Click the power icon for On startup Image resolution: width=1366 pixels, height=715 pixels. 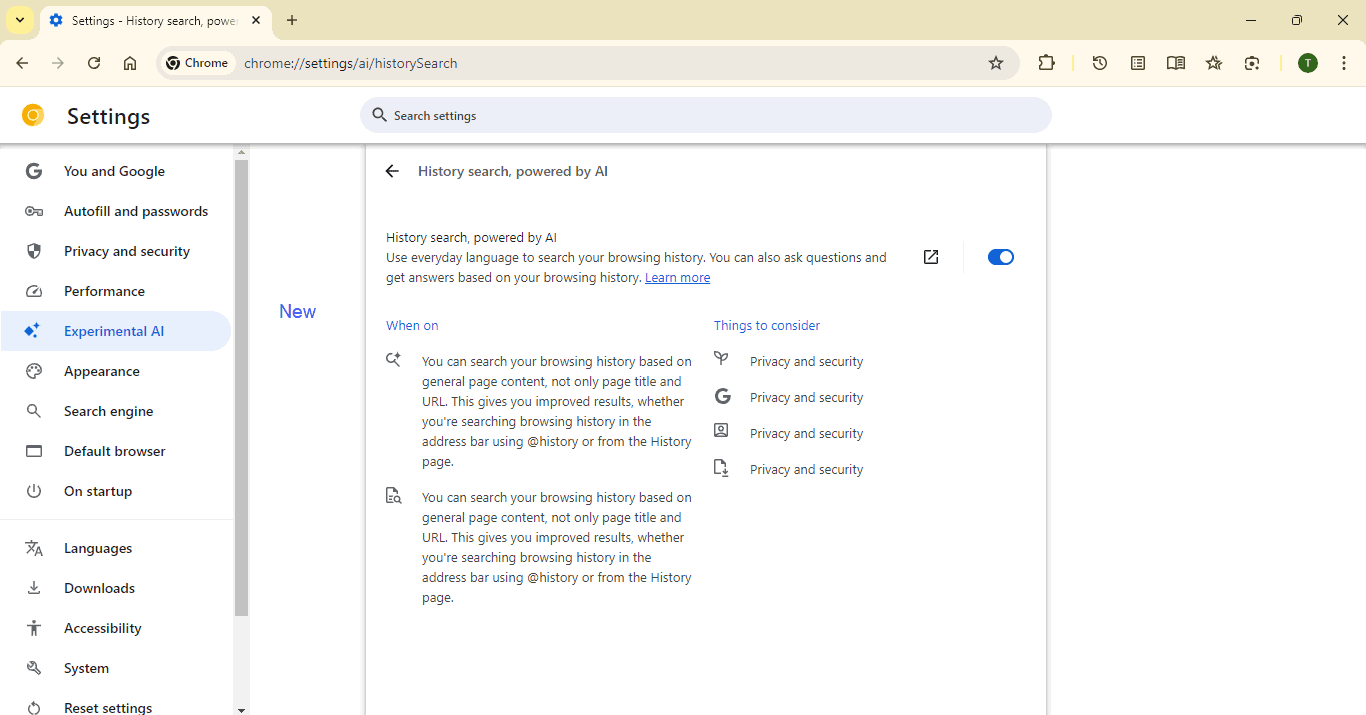pos(34,491)
